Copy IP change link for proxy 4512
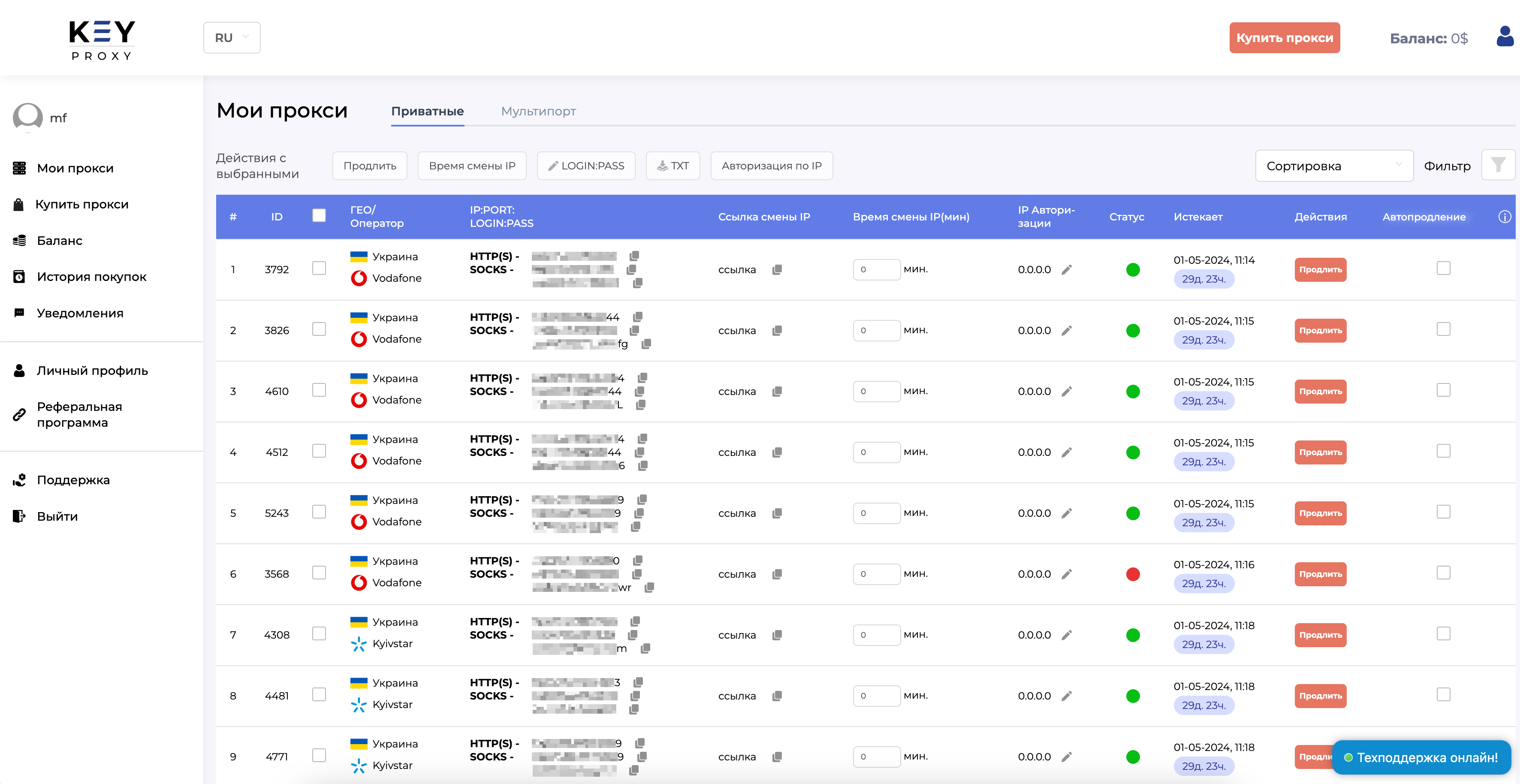The width and height of the screenshot is (1520, 784). pyautogui.click(x=777, y=452)
